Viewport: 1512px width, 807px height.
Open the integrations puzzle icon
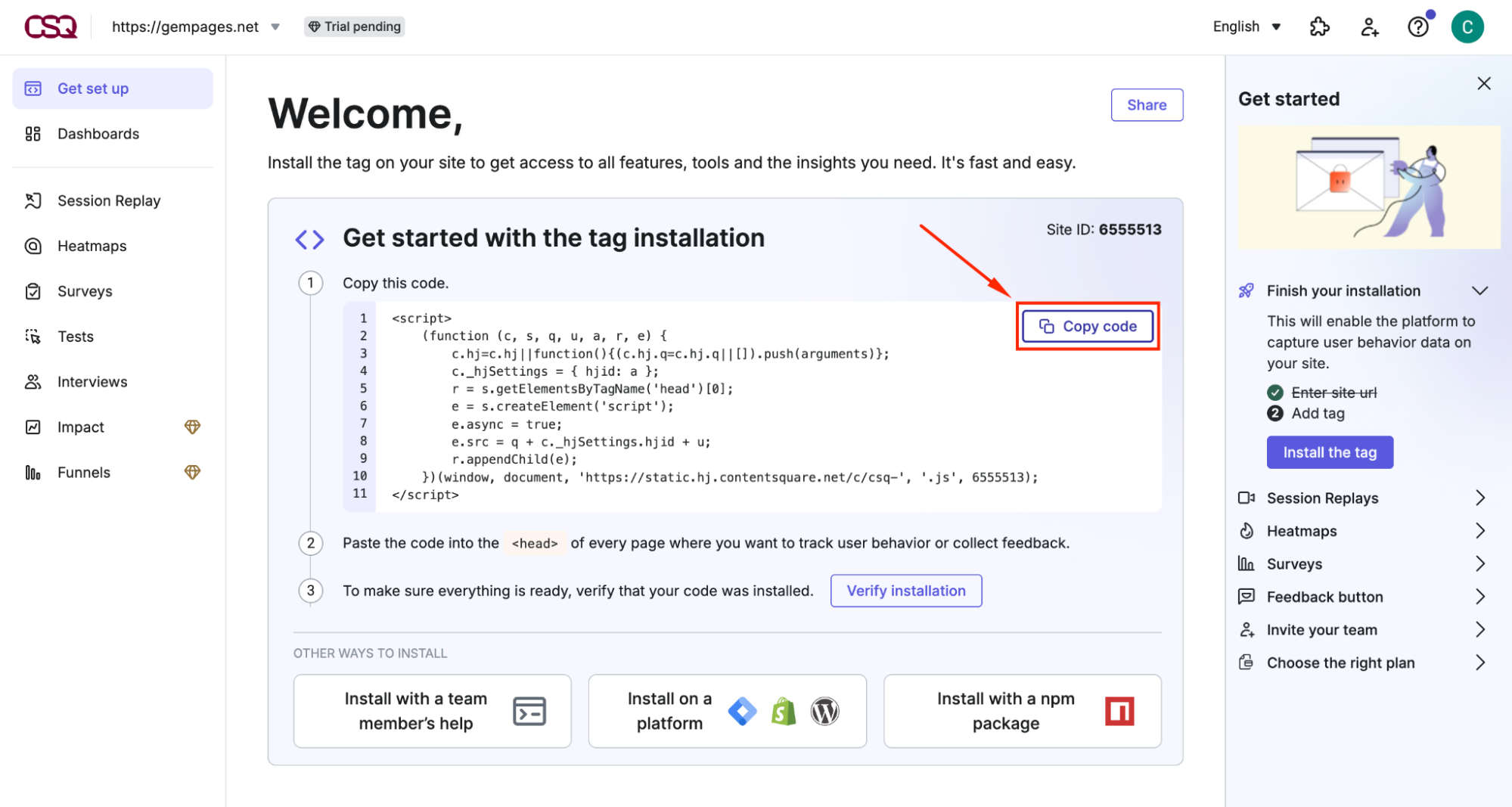click(x=1319, y=27)
